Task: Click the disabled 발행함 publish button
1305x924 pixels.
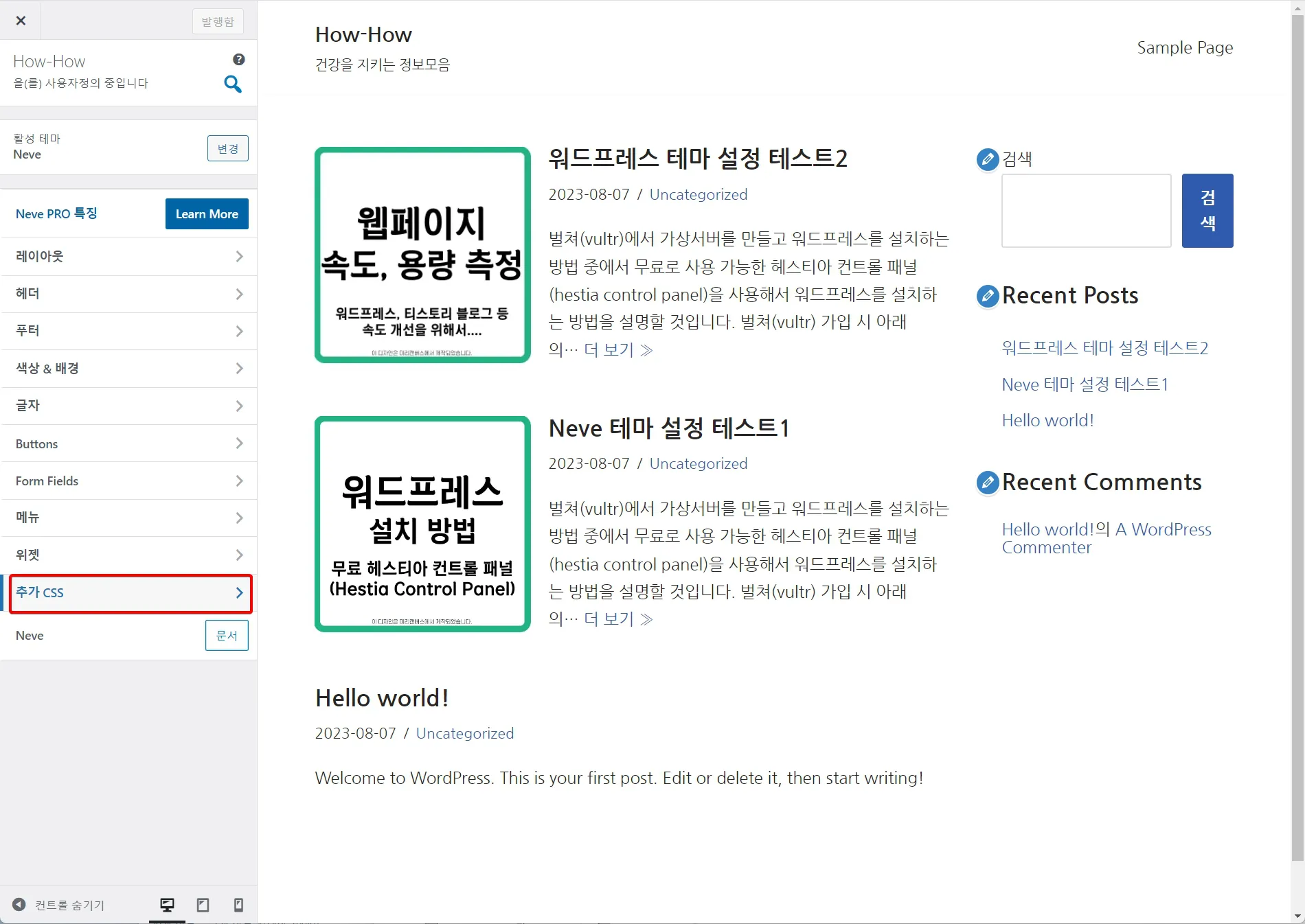Action: (x=218, y=22)
